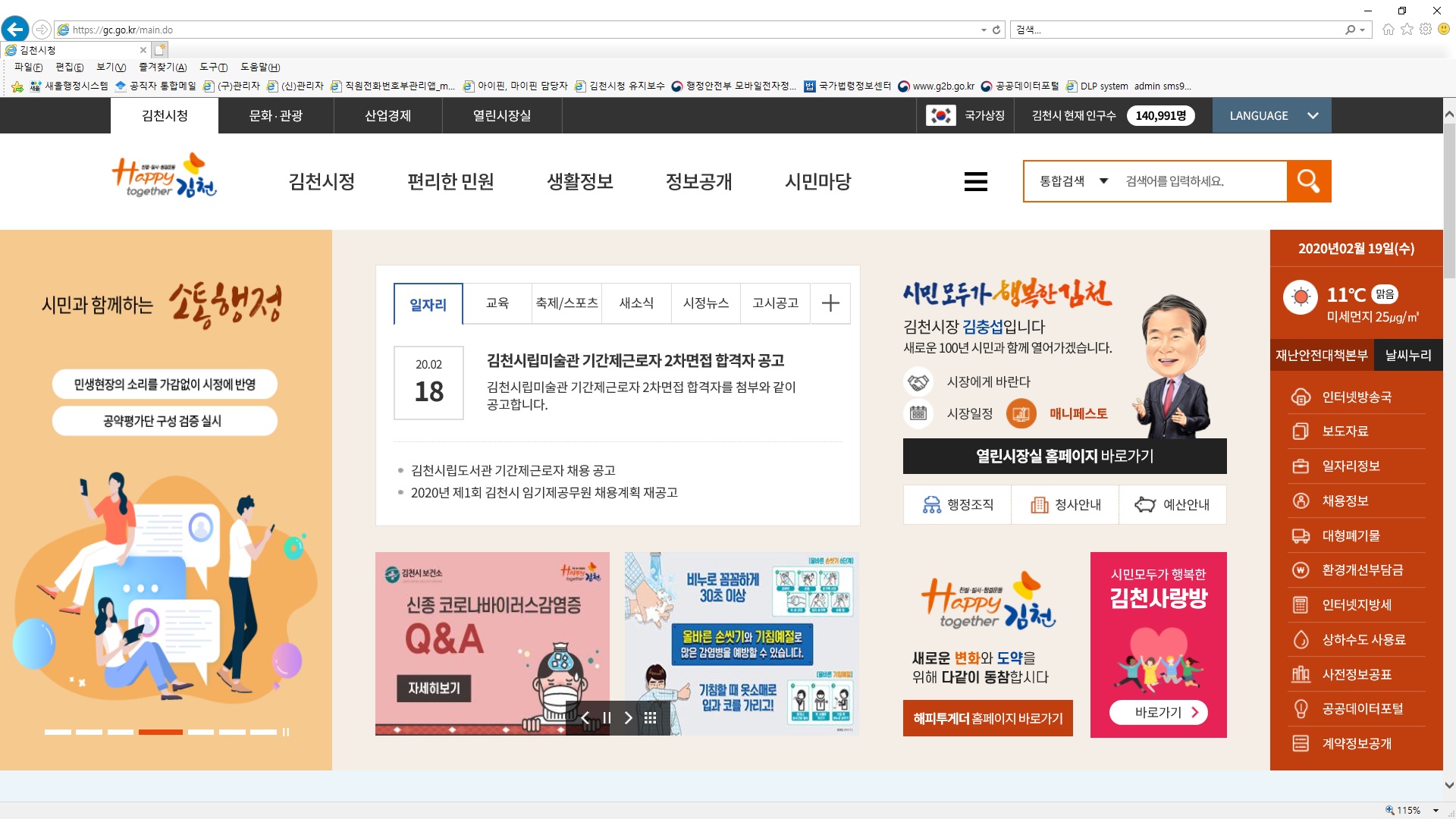Viewport: 1456px width, 819px height.
Task: Open the 생활정보 main menu
Action: coord(579,182)
